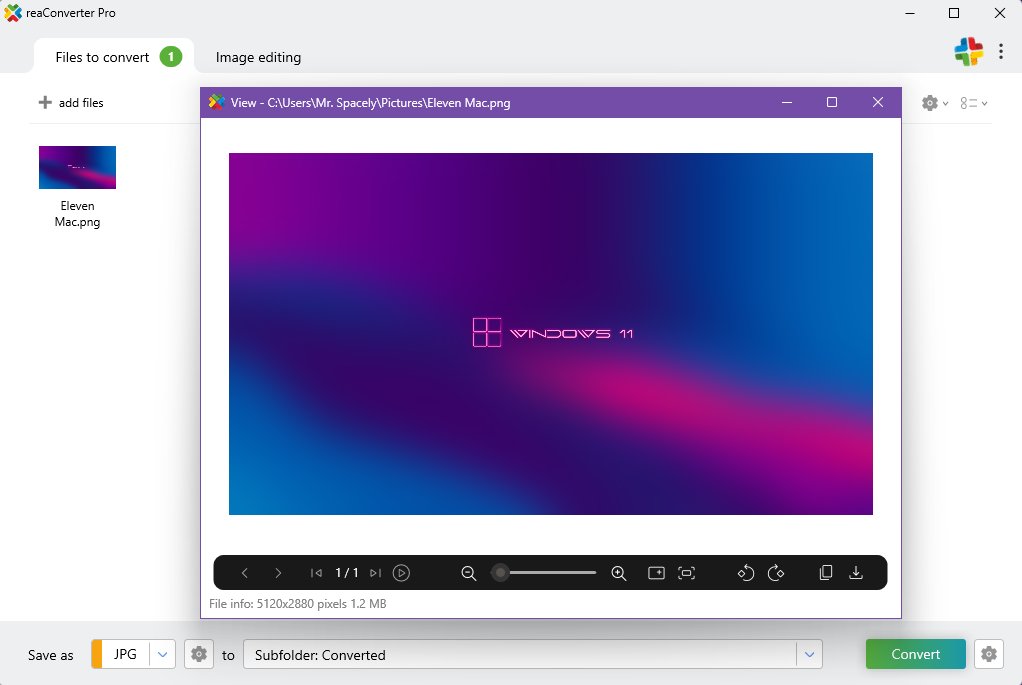The image size is (1022, 685).
Task: Zoom out using magnifier minus icon
Action: (469, 573)
